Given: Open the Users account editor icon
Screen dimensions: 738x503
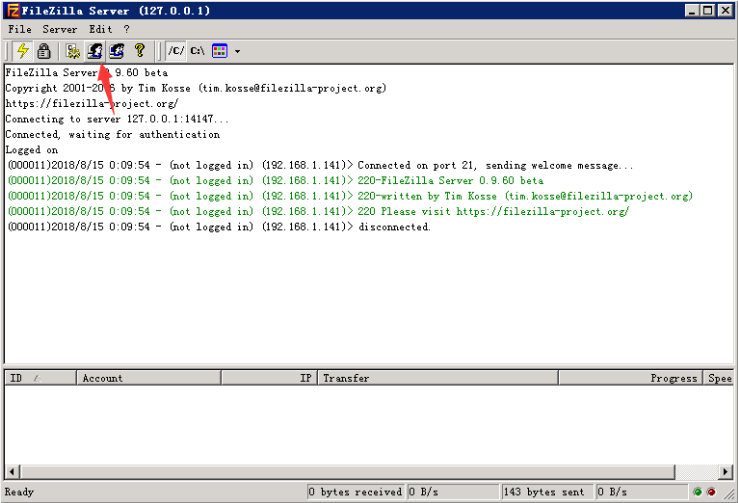Looking at the screenshot, I should click(x=95, y=50).
